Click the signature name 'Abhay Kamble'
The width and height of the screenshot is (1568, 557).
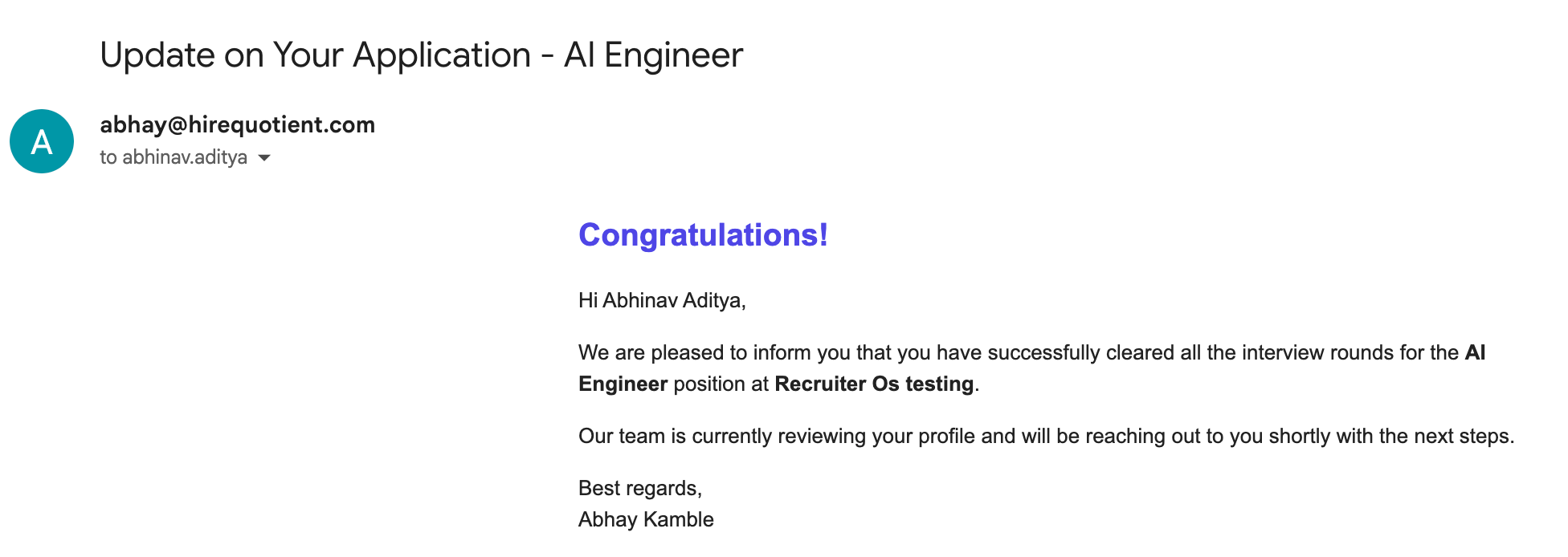(646, 519)
